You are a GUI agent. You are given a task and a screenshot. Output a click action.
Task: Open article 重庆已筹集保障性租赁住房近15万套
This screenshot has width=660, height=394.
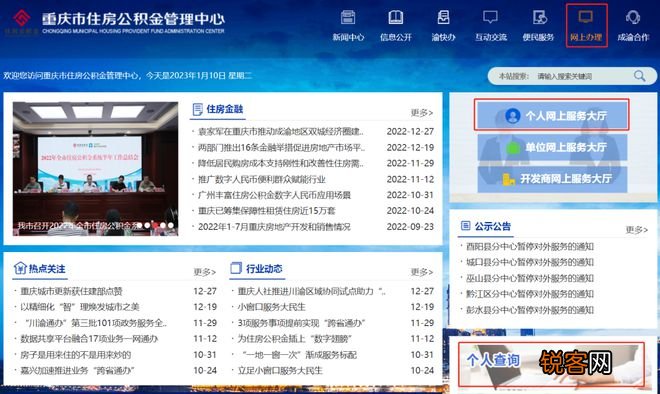pos(266,210)
